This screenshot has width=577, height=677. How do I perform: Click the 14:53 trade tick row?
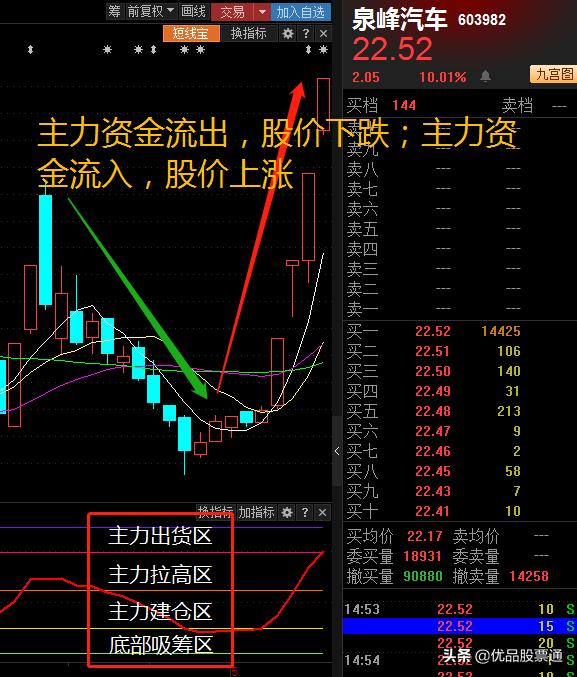tap(460, 609)
